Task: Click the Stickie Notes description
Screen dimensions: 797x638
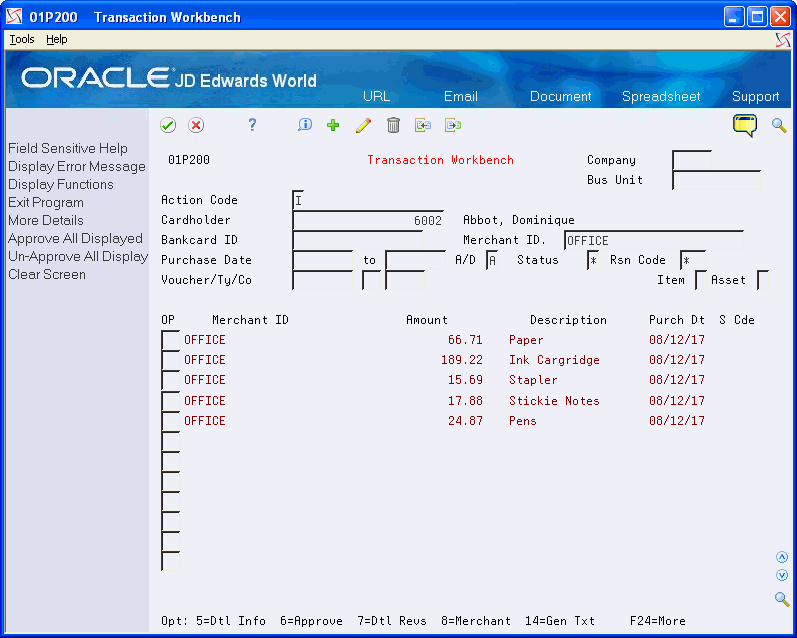Action: coord(554,401)
